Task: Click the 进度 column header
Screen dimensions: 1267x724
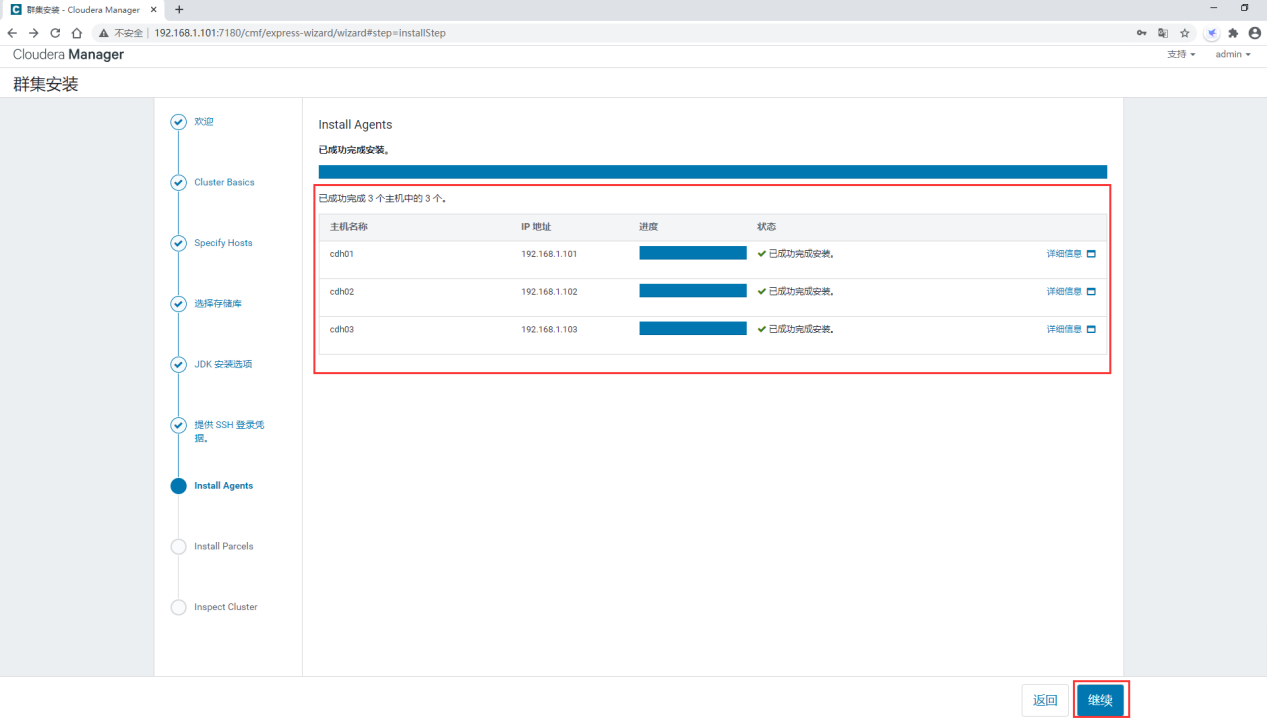Action: [x=649, y=227]
